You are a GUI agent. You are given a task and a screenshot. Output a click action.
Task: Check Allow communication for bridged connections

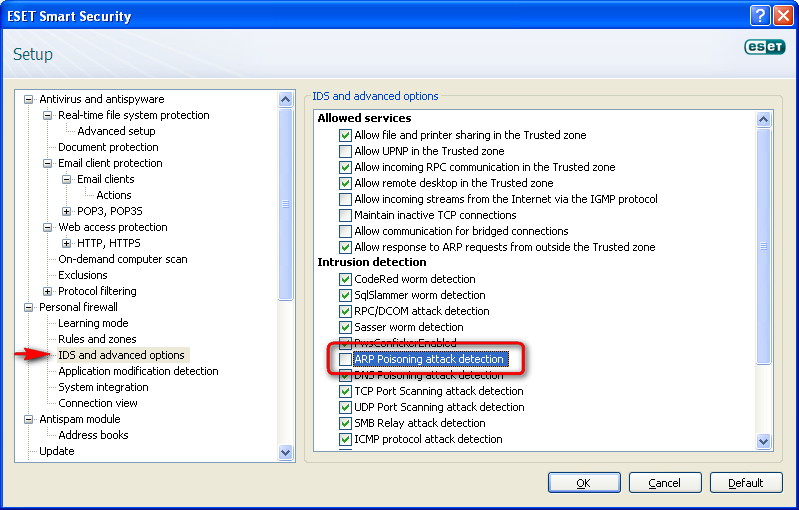point(345,231)
